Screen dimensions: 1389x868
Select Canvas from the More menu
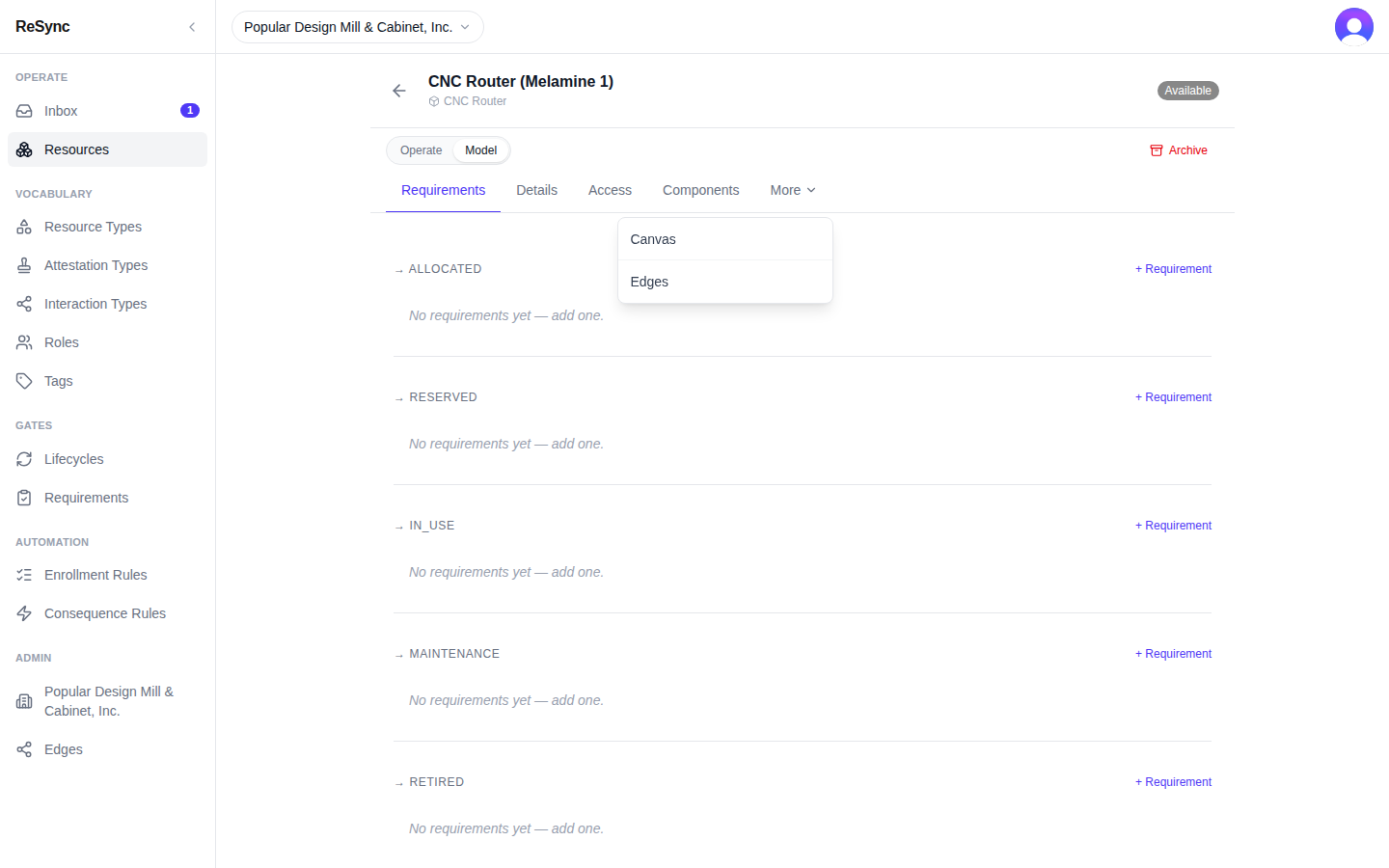725,239
